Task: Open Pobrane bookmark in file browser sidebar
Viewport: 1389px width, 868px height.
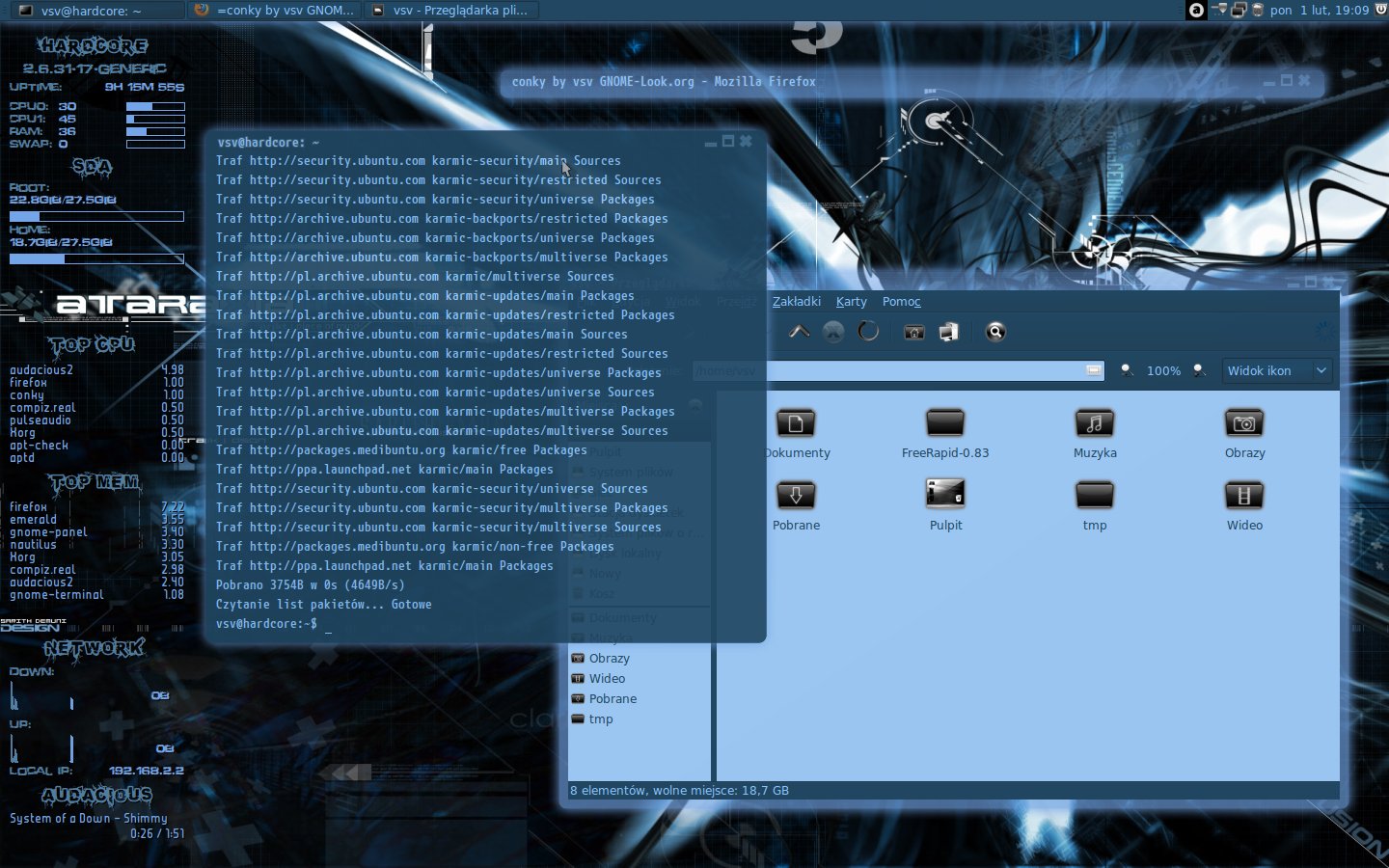Action: 604,699
